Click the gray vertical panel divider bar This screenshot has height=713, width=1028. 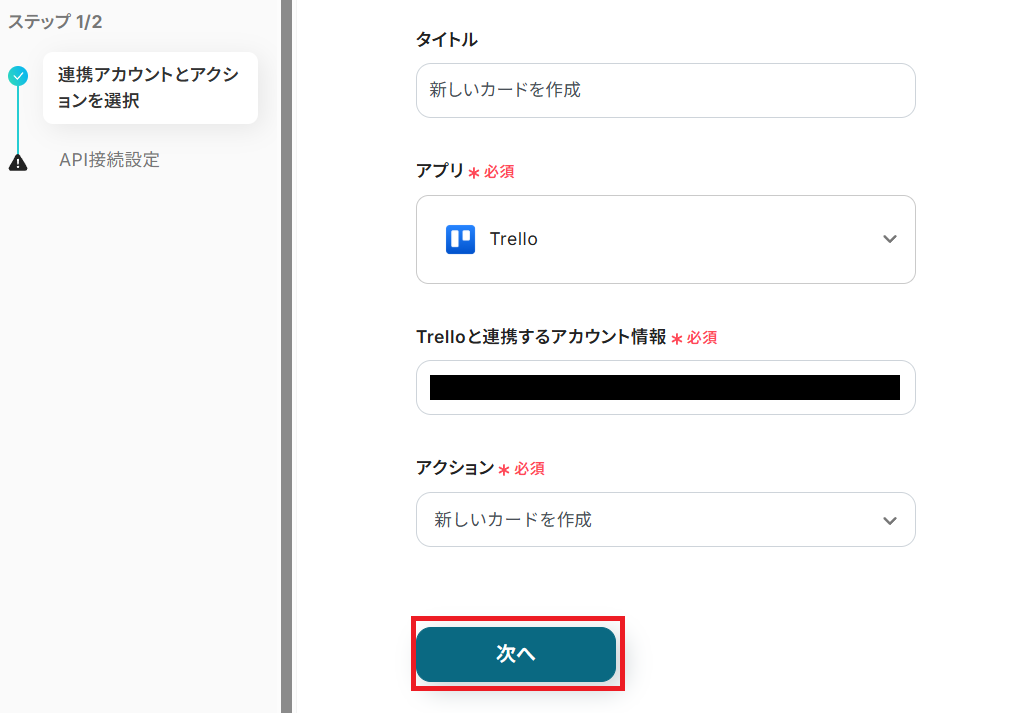[x=286, y=356]
